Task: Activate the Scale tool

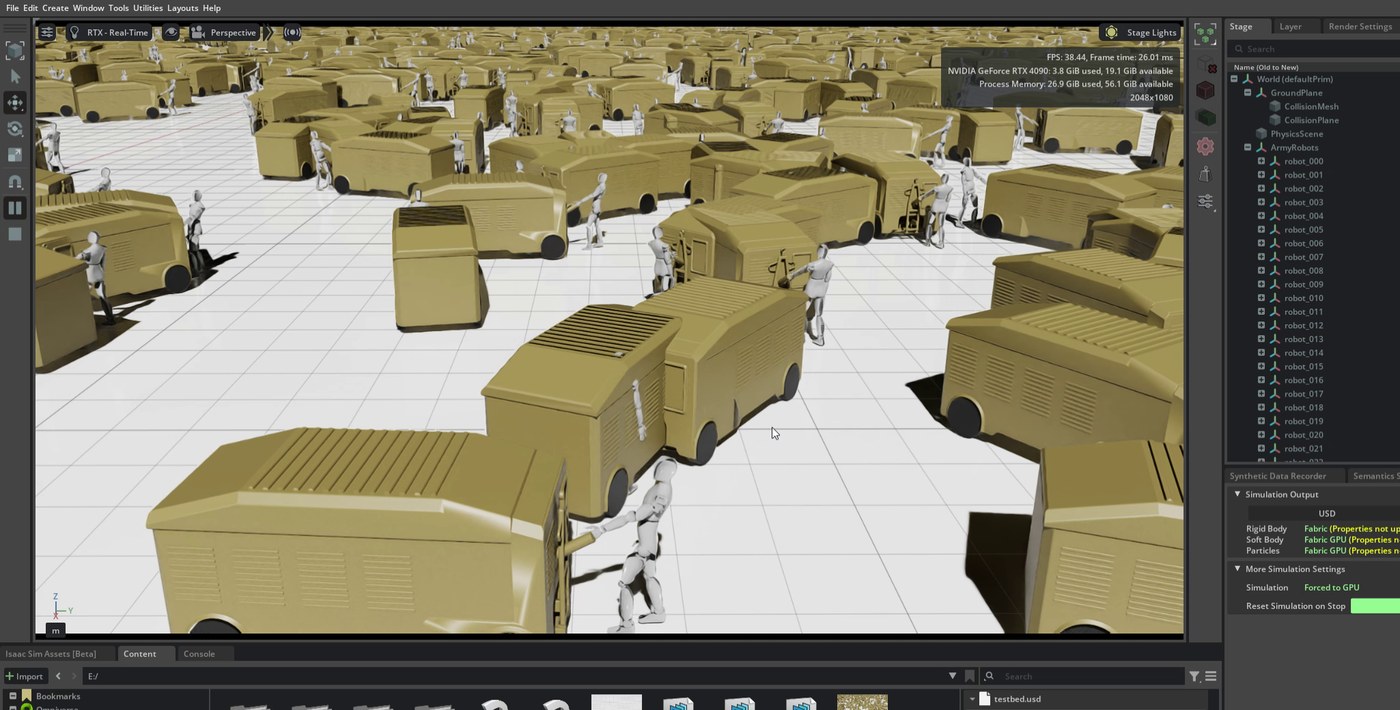Action: click(x=15, y=155)
